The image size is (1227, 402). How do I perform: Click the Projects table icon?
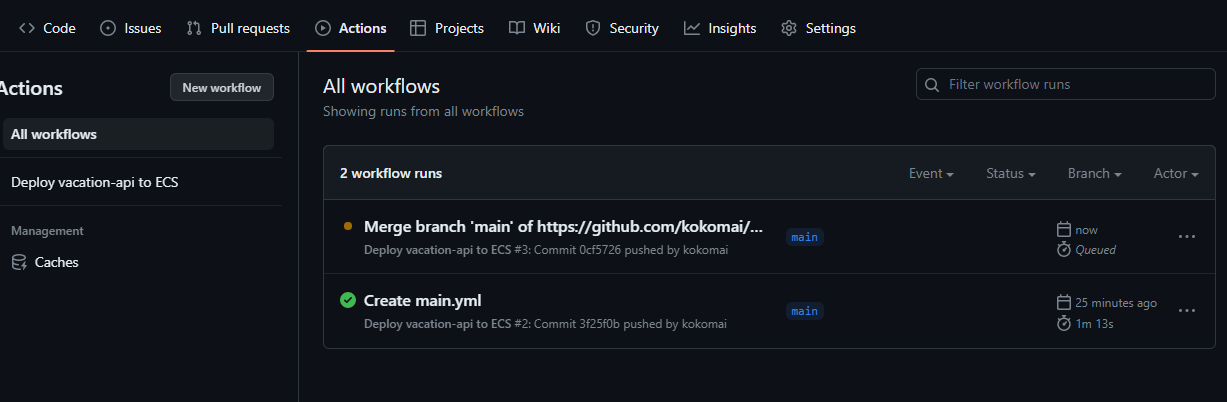(x=418, y=28)
